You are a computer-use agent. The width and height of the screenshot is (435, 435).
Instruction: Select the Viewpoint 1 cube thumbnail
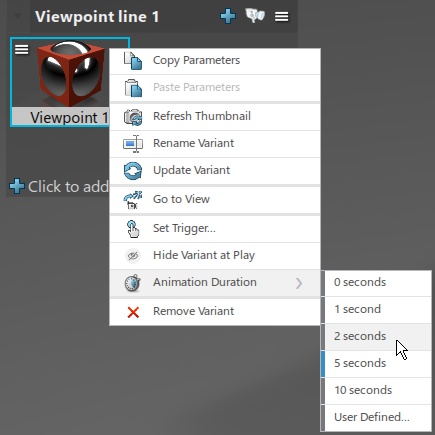tap(70, 73)
